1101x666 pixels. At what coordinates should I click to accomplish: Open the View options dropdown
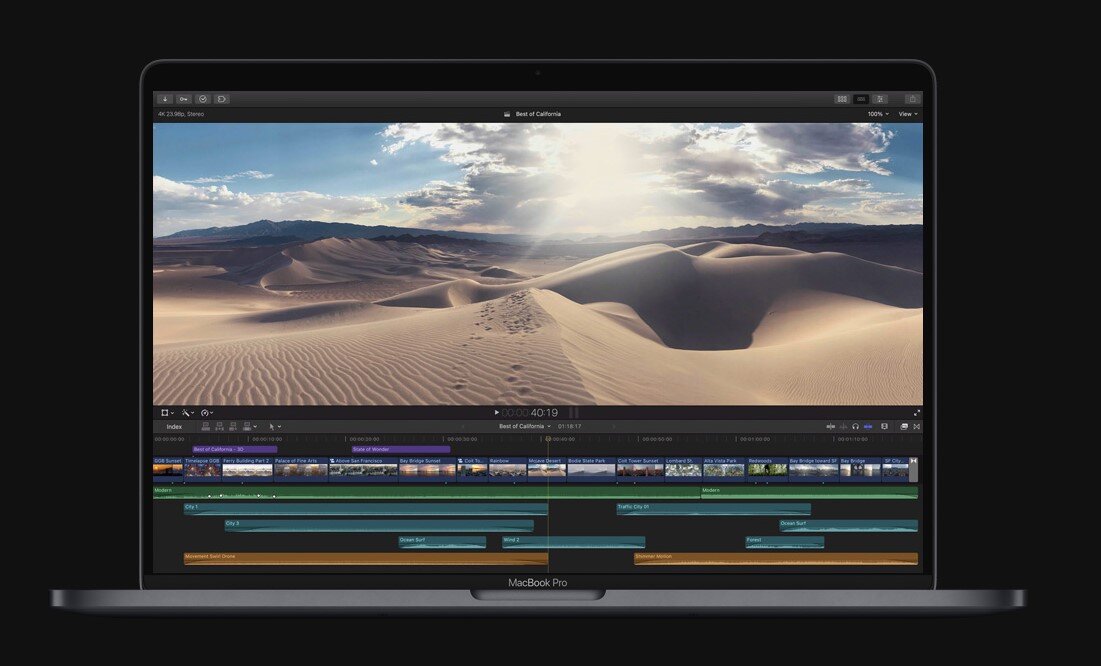[908, 114]
